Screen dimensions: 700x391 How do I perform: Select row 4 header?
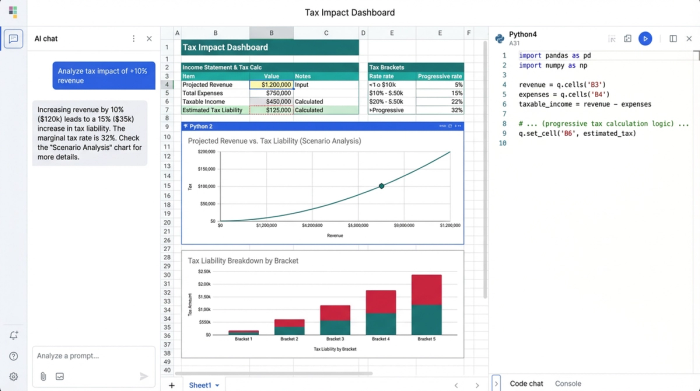[167, 84]
